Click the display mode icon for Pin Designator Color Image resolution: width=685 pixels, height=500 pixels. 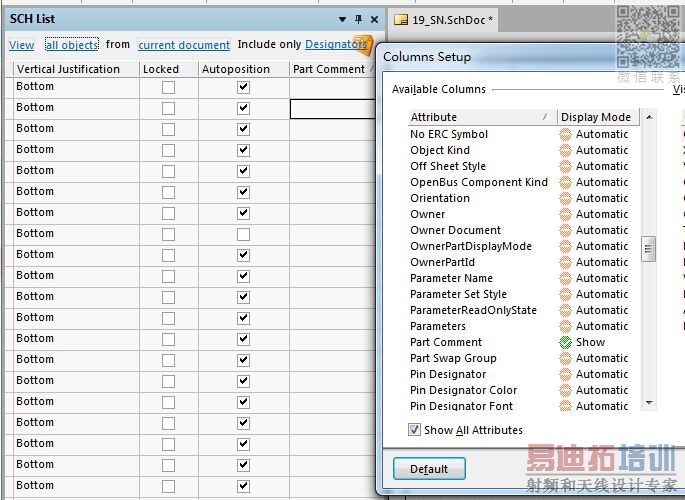click(565, 390)
